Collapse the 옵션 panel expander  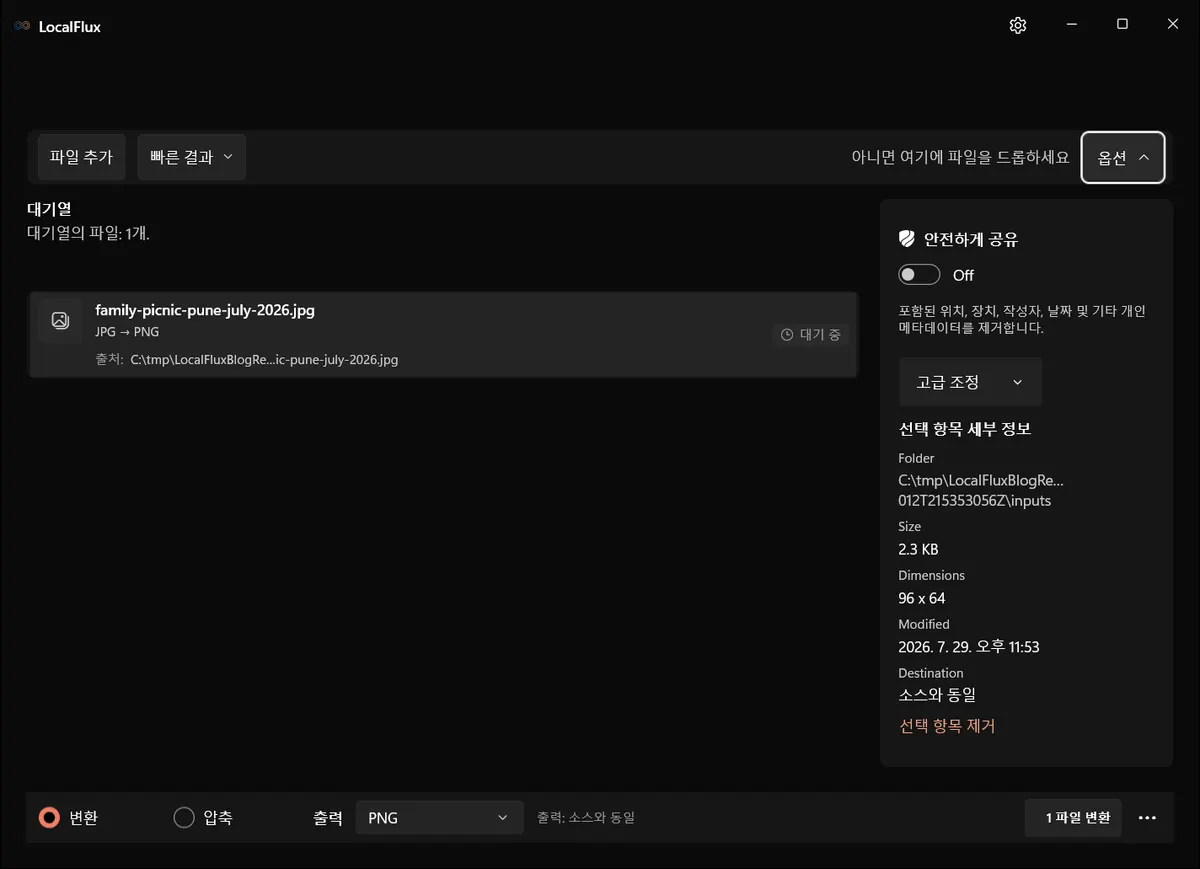tap(1123, 158)
